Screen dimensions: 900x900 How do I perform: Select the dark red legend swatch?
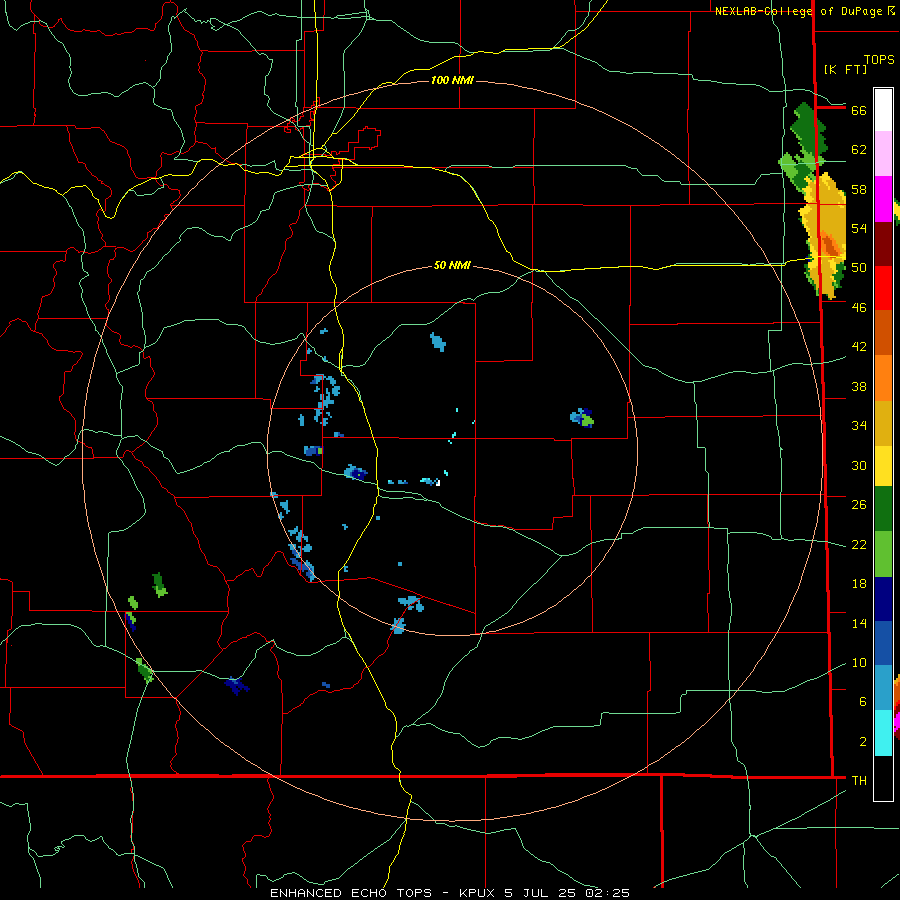pos(883,244)
